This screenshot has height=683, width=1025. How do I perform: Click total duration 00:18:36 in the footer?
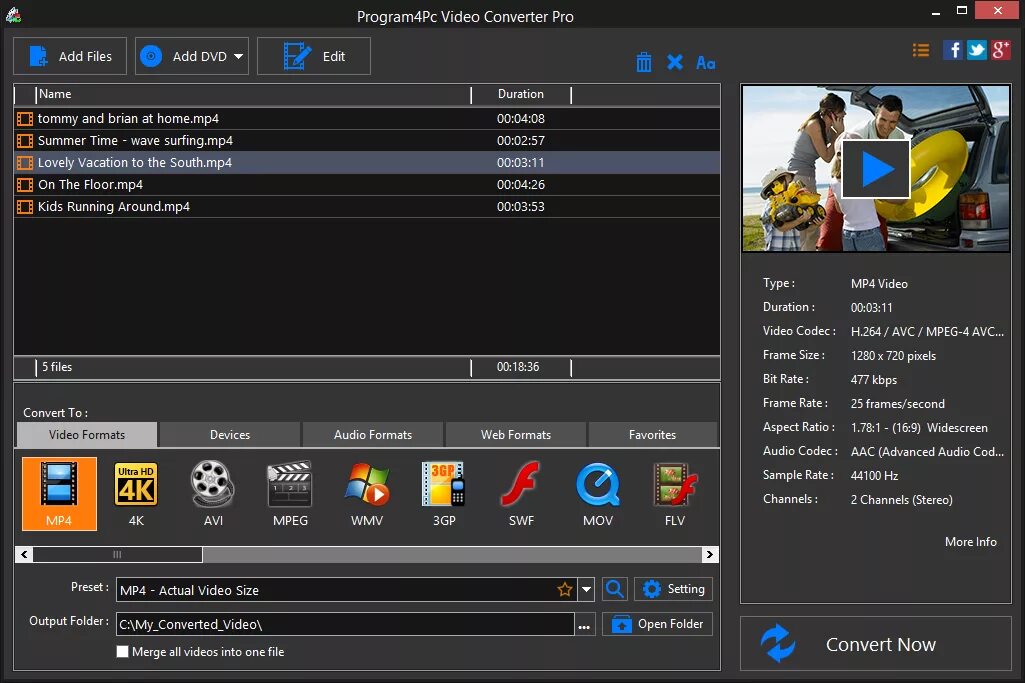click(518, 367)
